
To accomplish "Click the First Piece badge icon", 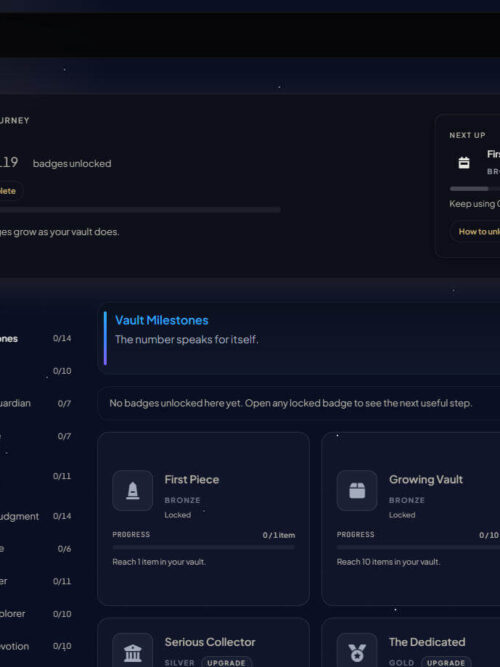I will pyautogui.click(x=133, y=490).
